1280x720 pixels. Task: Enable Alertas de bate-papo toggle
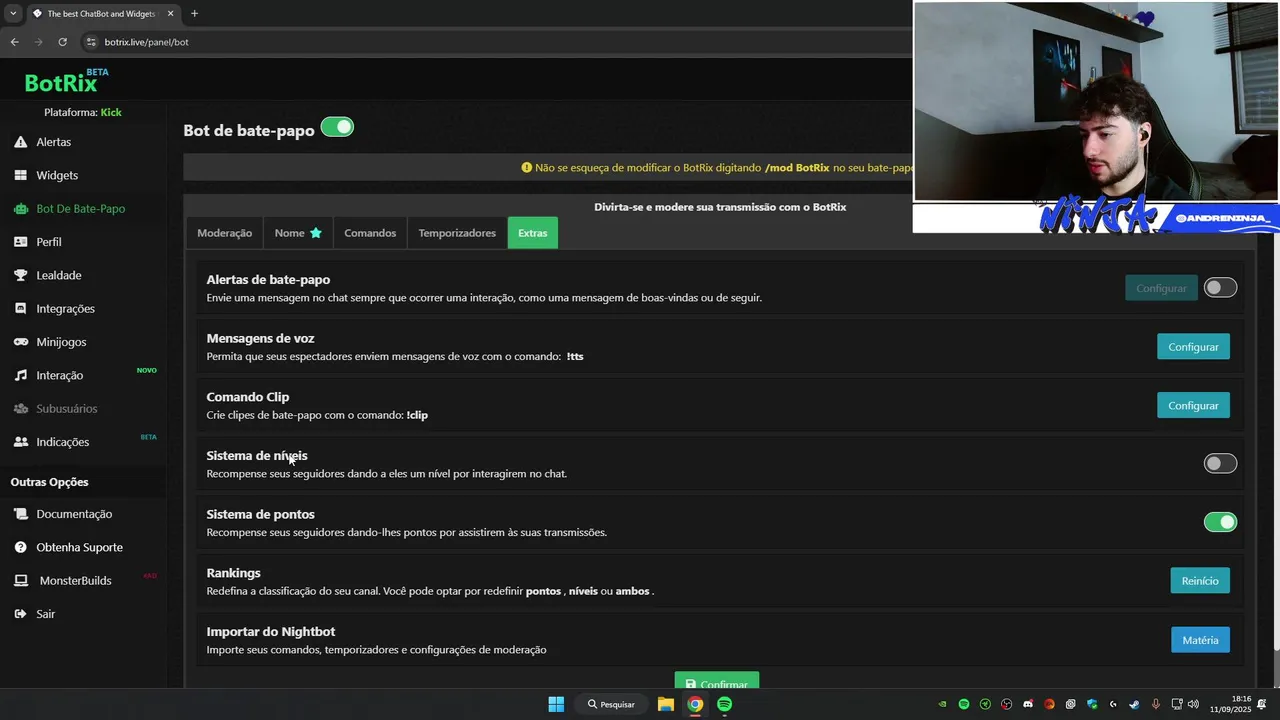(x=1220, y=288)
